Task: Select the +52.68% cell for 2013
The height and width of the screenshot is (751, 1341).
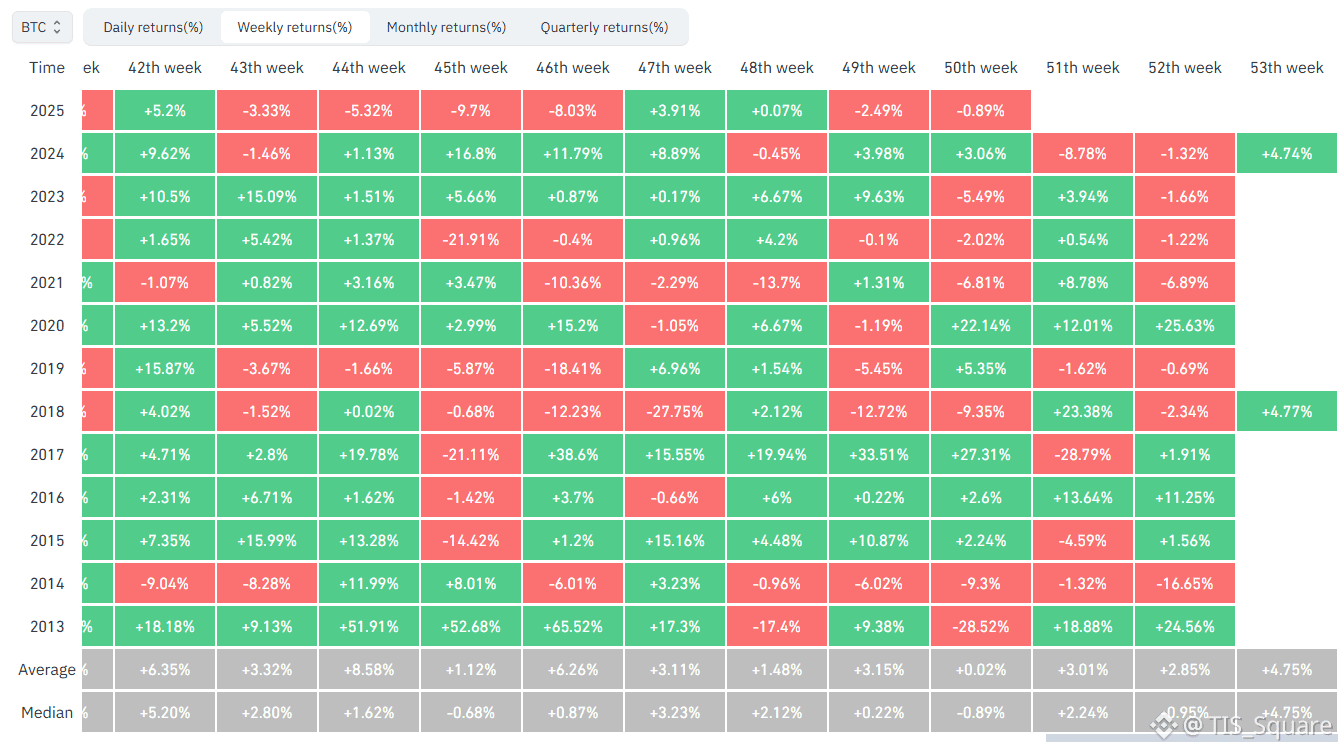Action: pos(470,626)
